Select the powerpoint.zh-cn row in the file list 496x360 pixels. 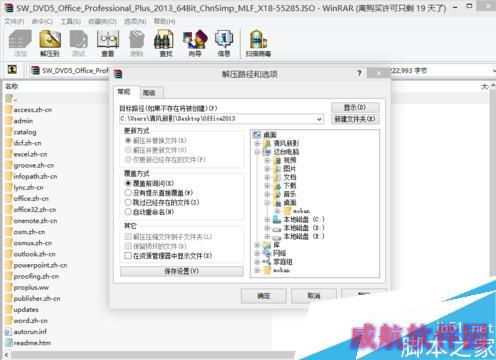click(x=36, y=265)
